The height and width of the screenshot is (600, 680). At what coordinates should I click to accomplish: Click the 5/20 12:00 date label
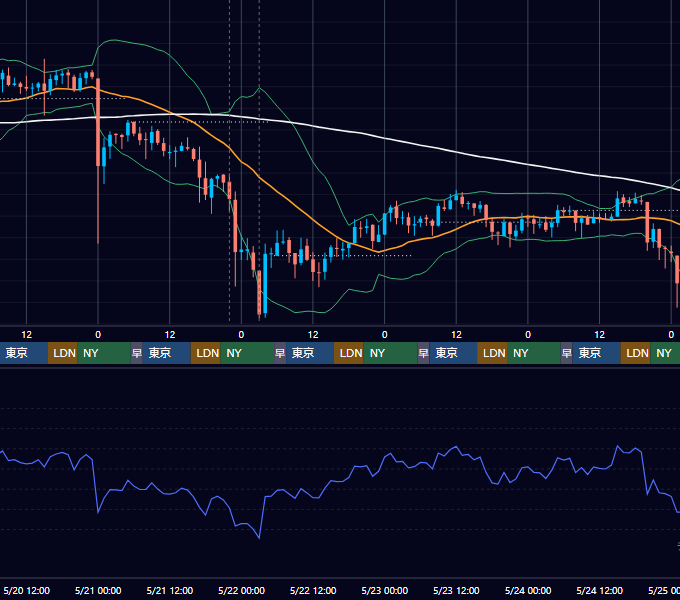[26, 590]
